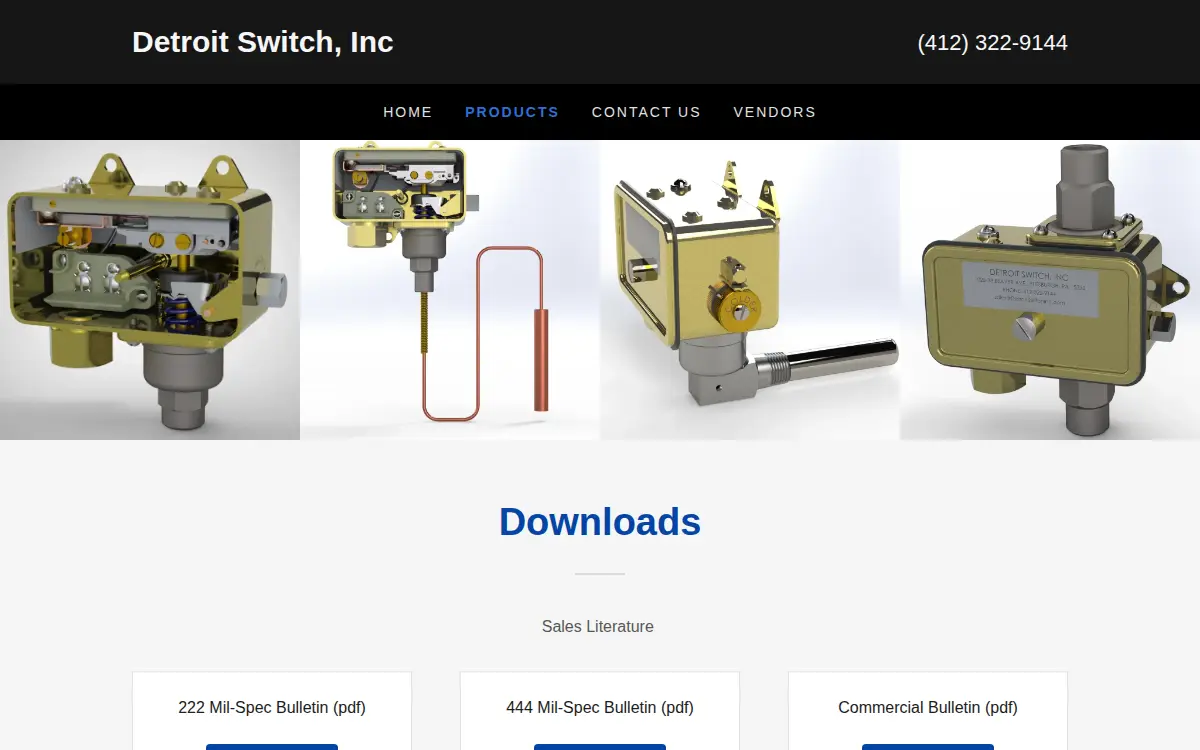Click the (412) 322-9144 phone number
Image resolution: width=1200 pixels, height=750 pixels.
992,43
